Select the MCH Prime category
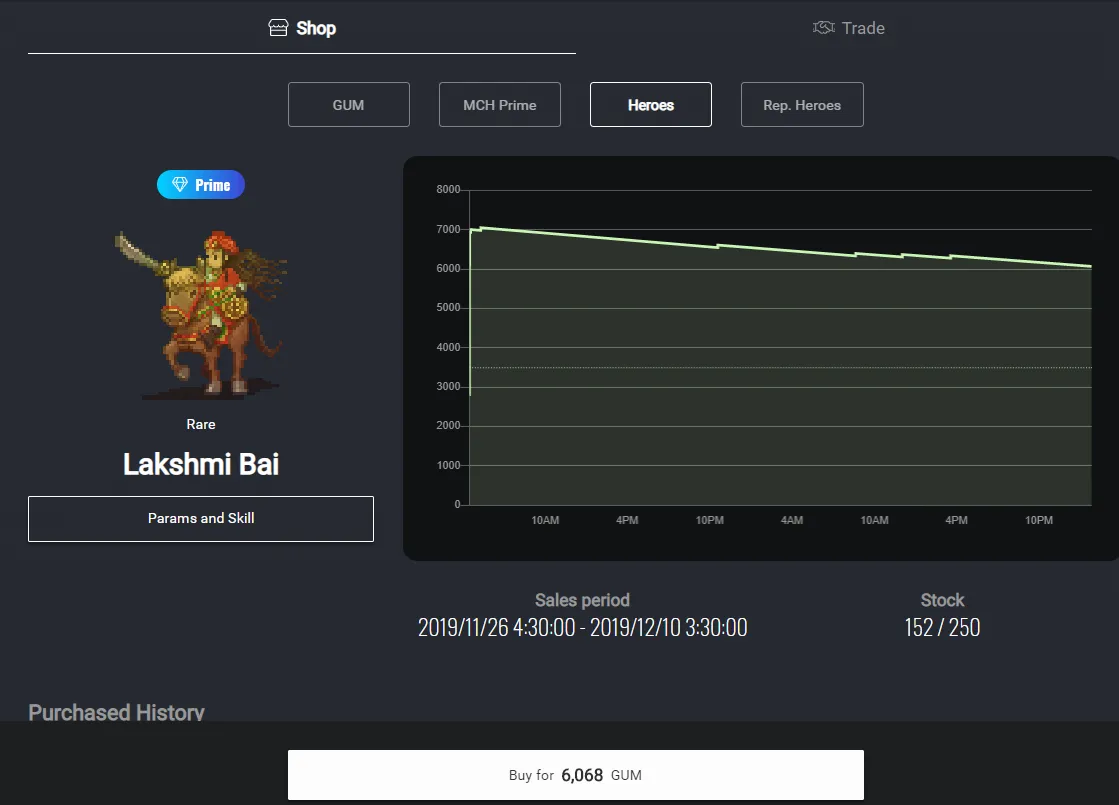 point(500,105)
